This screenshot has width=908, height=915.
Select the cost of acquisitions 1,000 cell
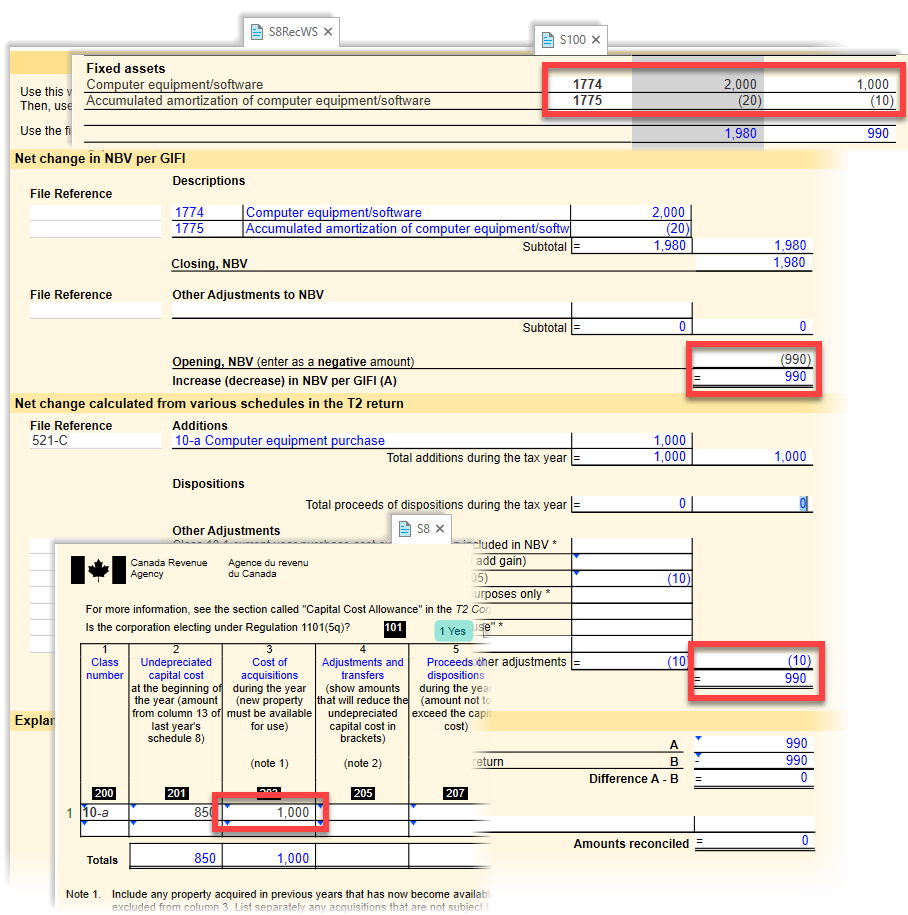tap(269, 812)
